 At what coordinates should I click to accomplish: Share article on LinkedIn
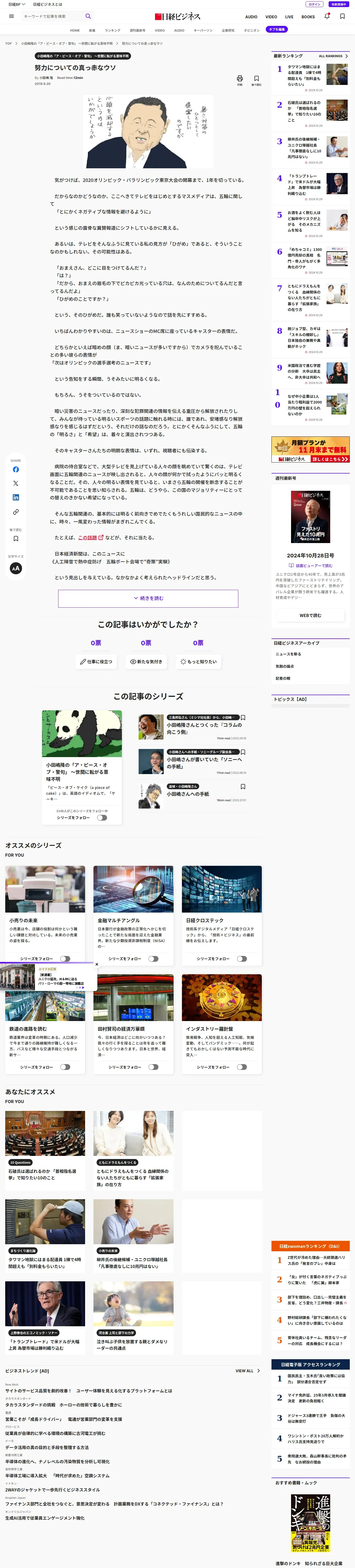(16, 497)
